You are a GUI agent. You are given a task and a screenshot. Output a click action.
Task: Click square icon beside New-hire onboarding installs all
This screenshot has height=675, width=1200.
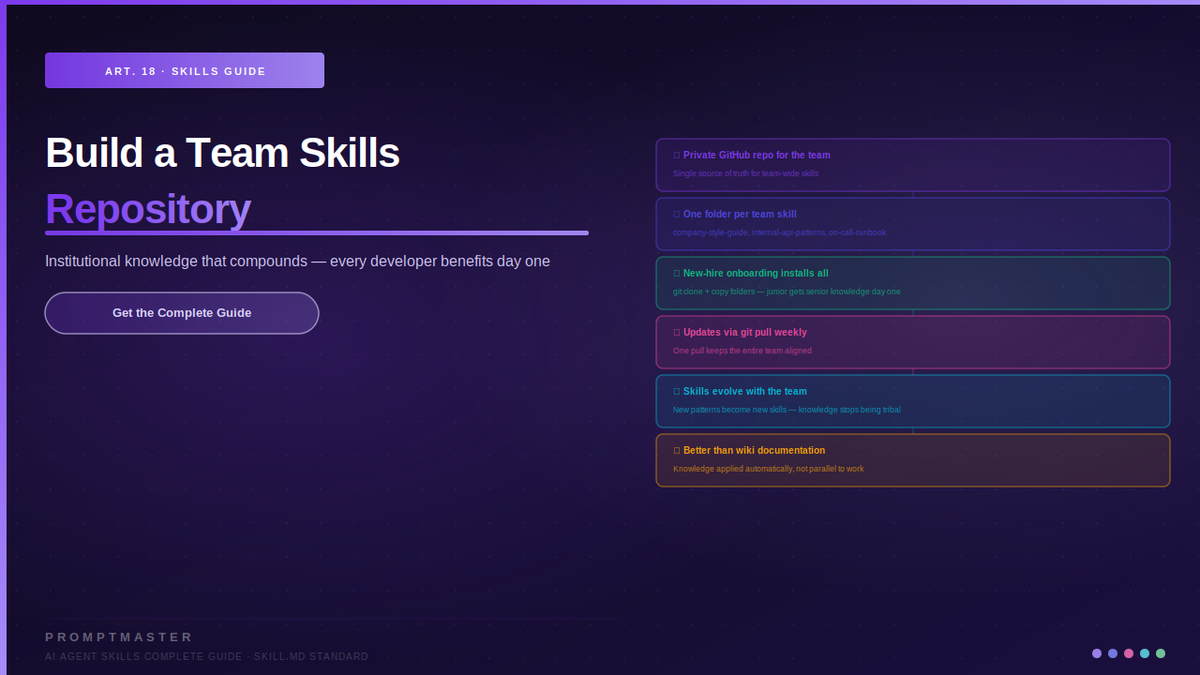coord(676,273)
